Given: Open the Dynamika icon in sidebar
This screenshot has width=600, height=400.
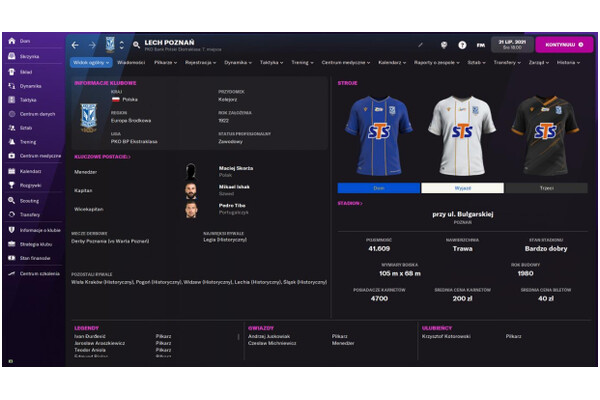Looking at the screenshot, I should (x=11, y=86).
